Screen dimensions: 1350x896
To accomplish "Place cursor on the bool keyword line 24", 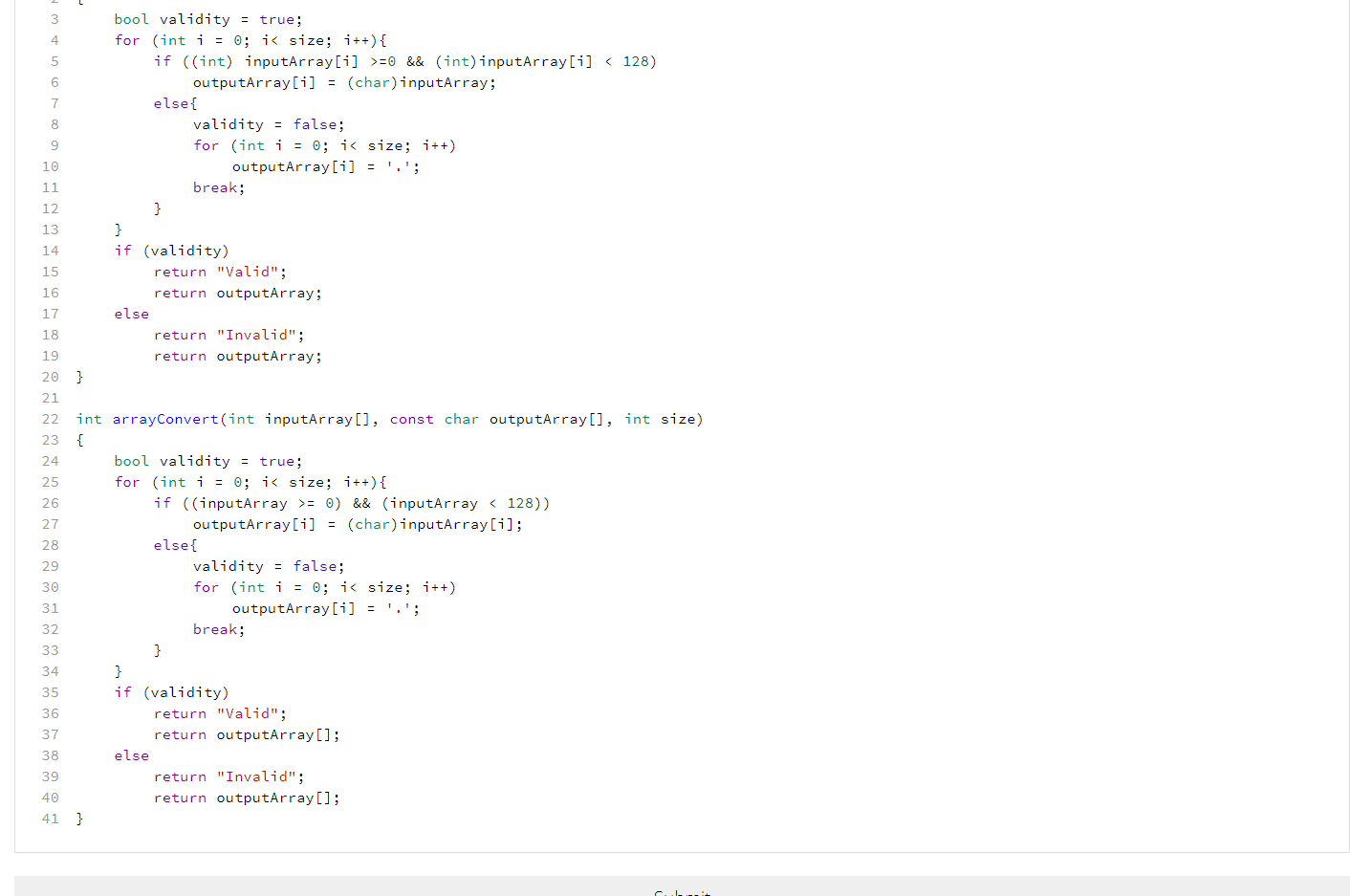I will pos(131,460).
